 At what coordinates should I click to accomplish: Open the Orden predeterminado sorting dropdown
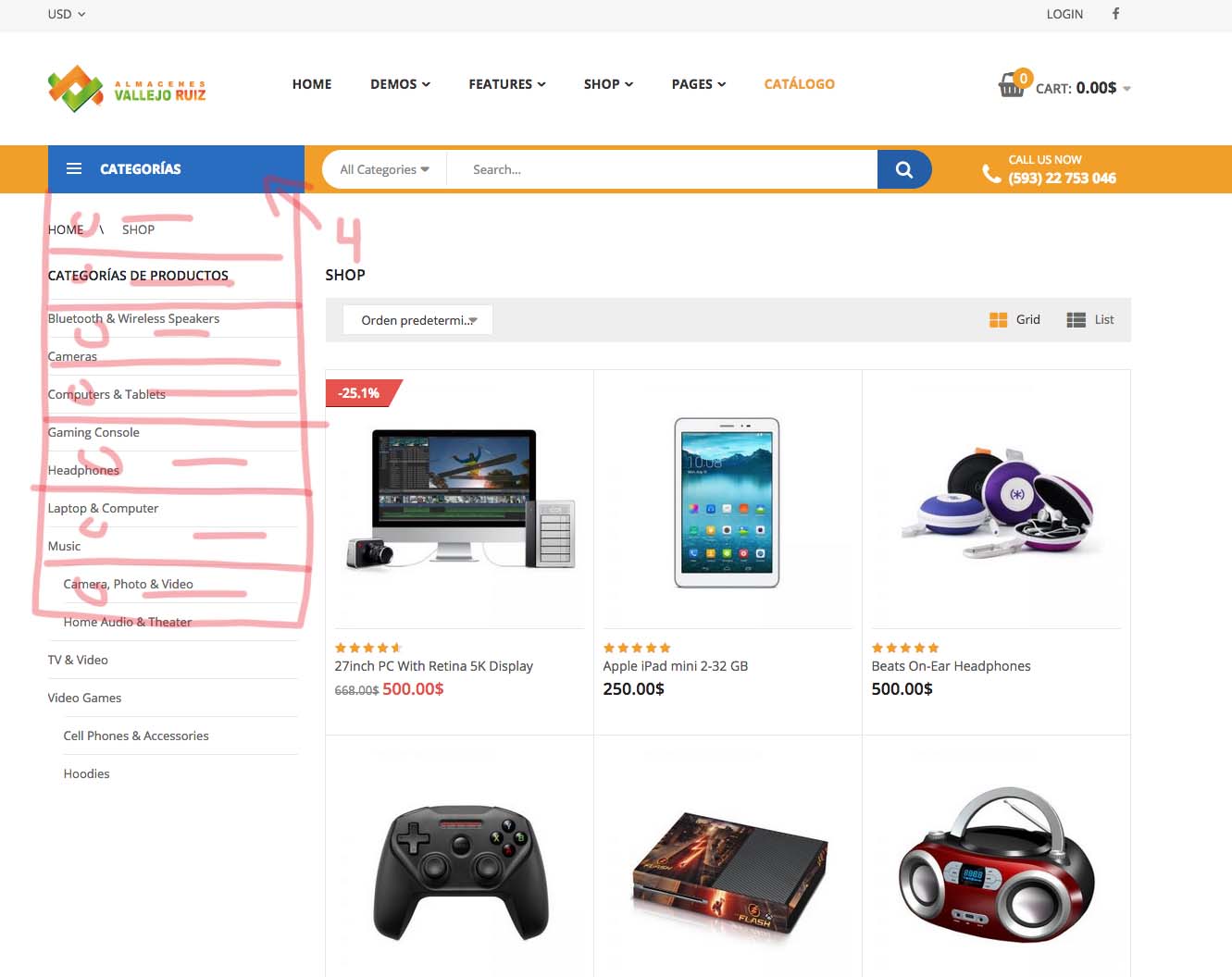417,320
